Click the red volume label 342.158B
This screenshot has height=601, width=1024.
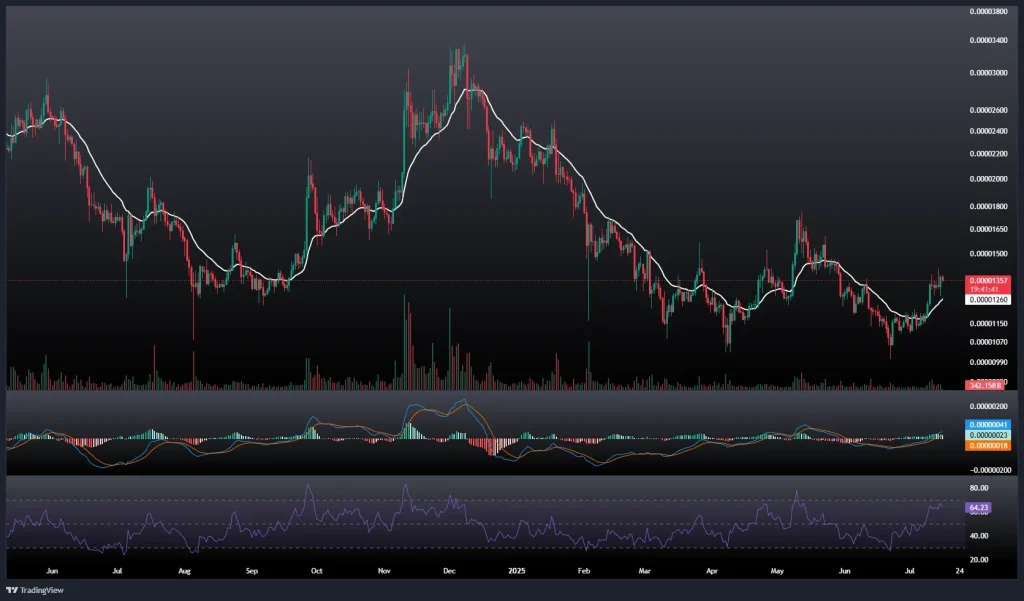pyautogui.click(x=979, y=385)
